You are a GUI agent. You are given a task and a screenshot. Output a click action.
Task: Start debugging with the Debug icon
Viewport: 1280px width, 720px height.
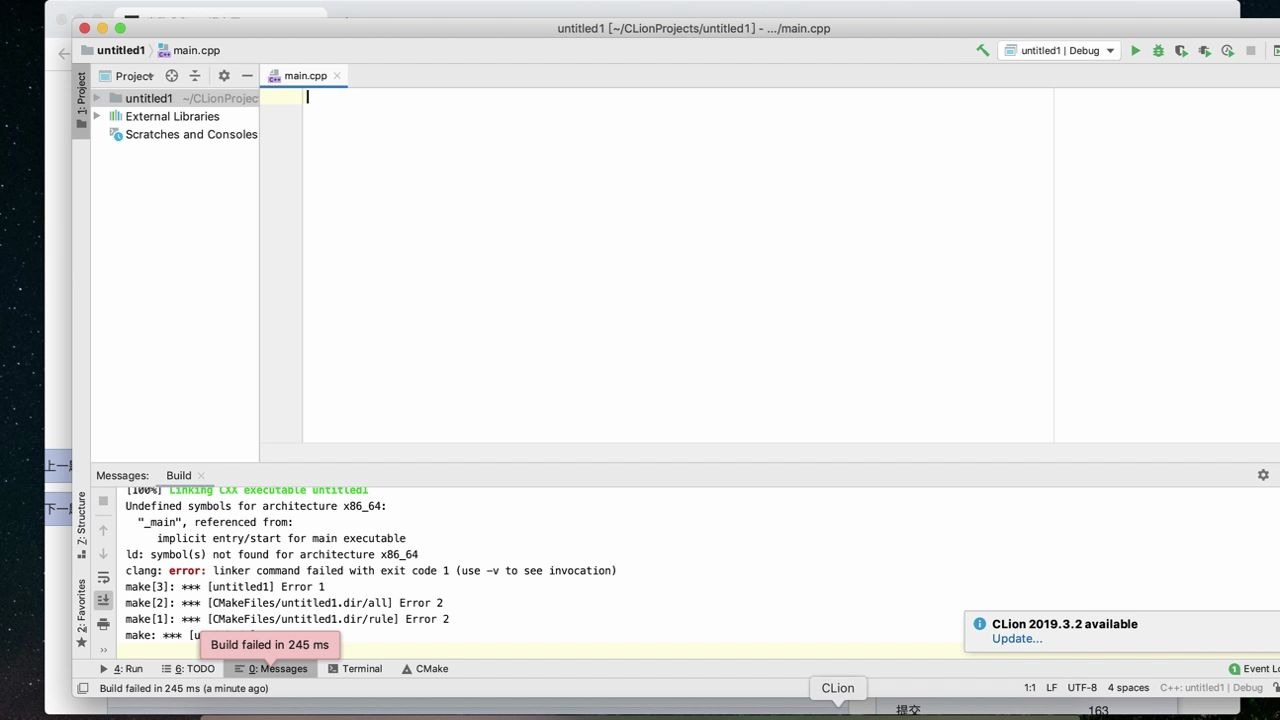pos(1158,50)
